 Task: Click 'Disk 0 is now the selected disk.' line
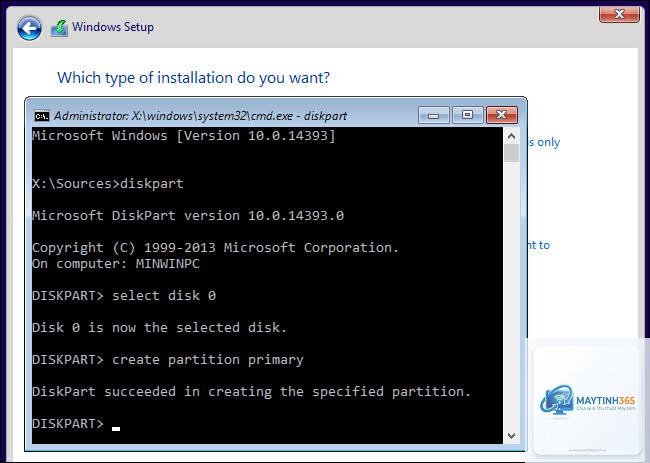[x=160, y=327]
